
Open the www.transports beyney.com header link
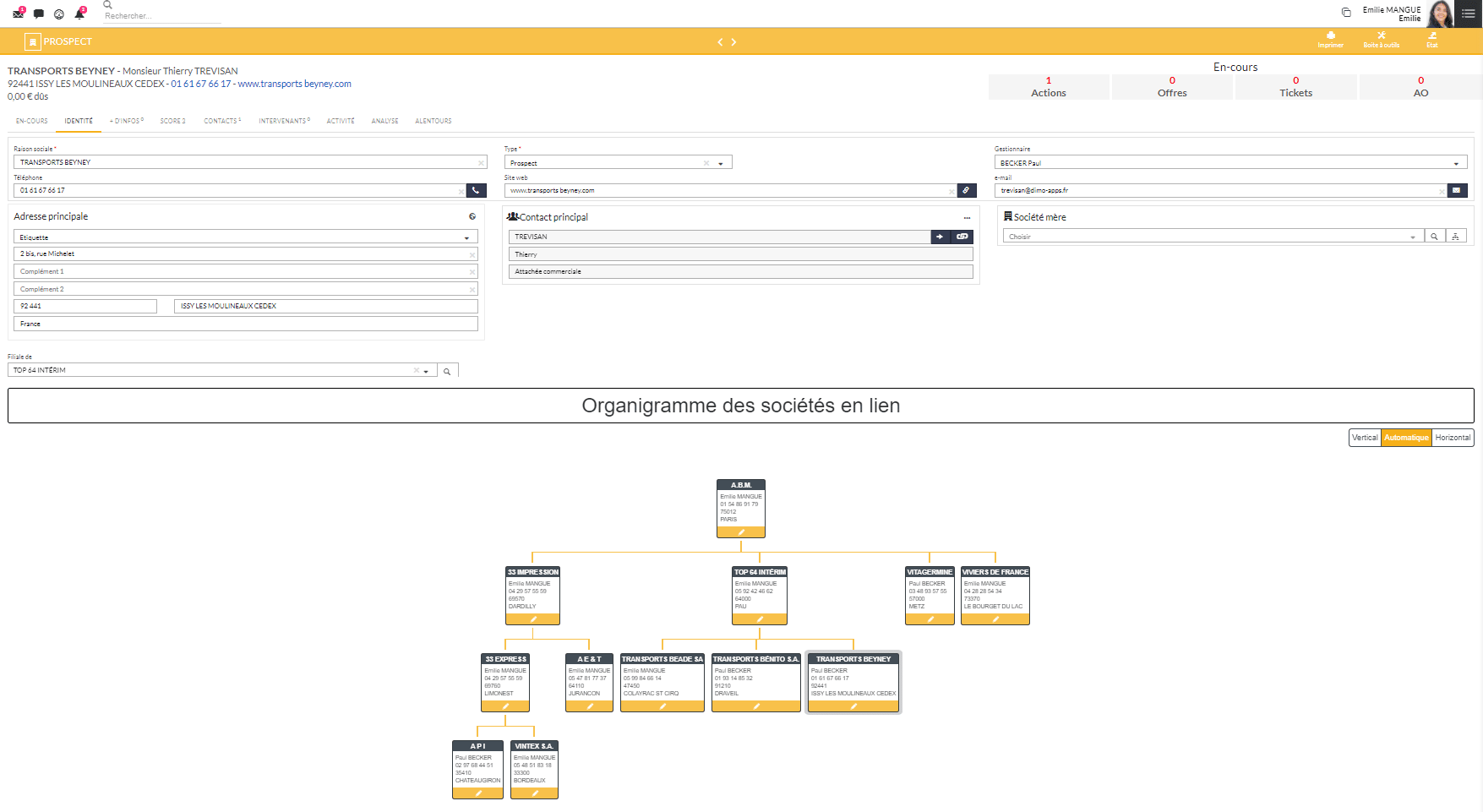(294, 84)
